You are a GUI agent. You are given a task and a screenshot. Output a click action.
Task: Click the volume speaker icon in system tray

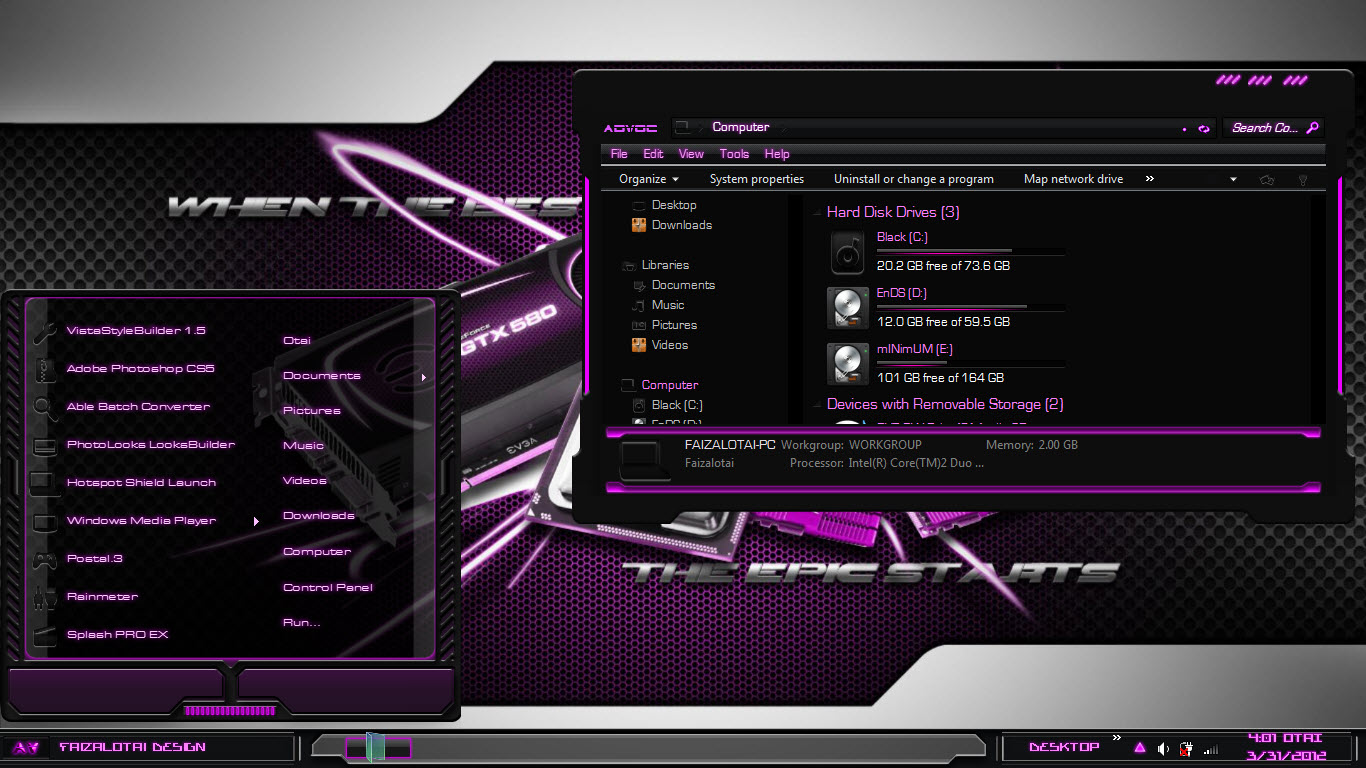pyautogui.click(x=1163, y=748)
